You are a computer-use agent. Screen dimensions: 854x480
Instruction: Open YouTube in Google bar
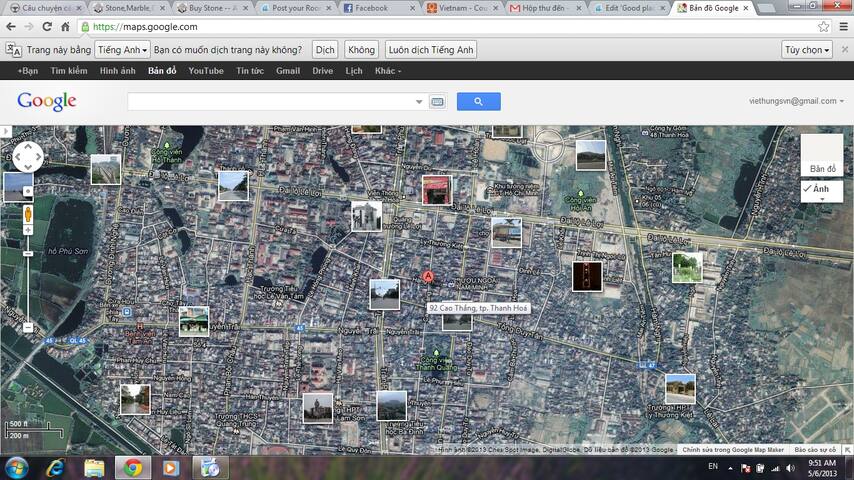(206, 71)
